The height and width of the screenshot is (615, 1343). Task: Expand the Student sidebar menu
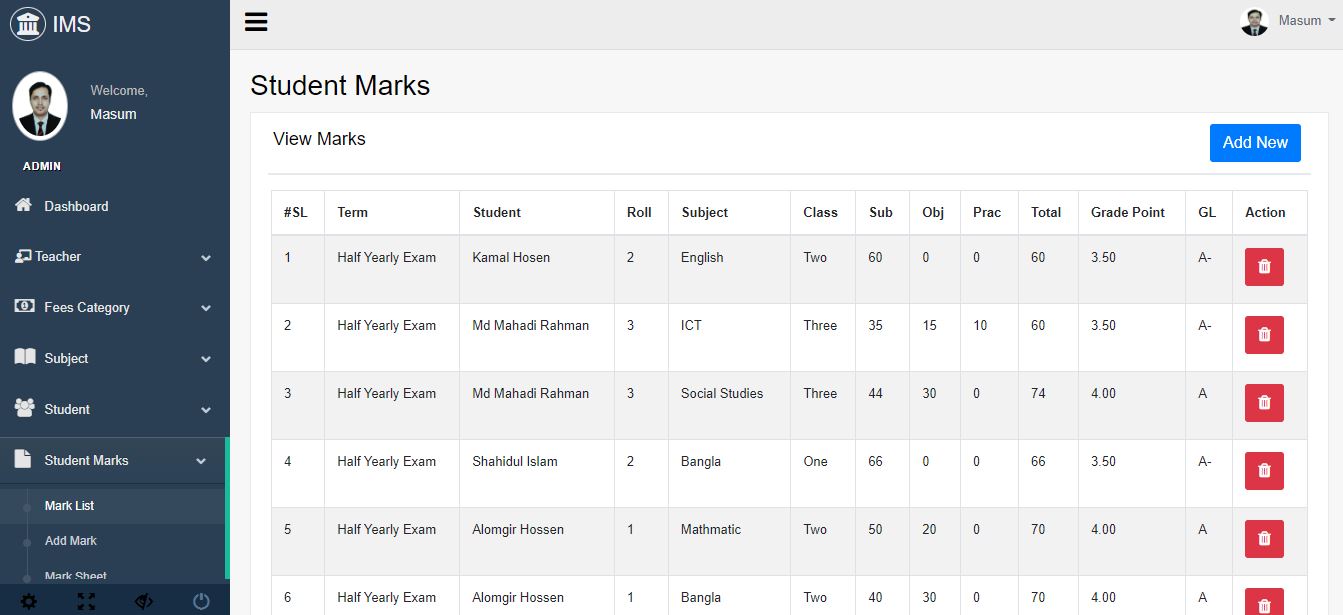pos(114,410)
